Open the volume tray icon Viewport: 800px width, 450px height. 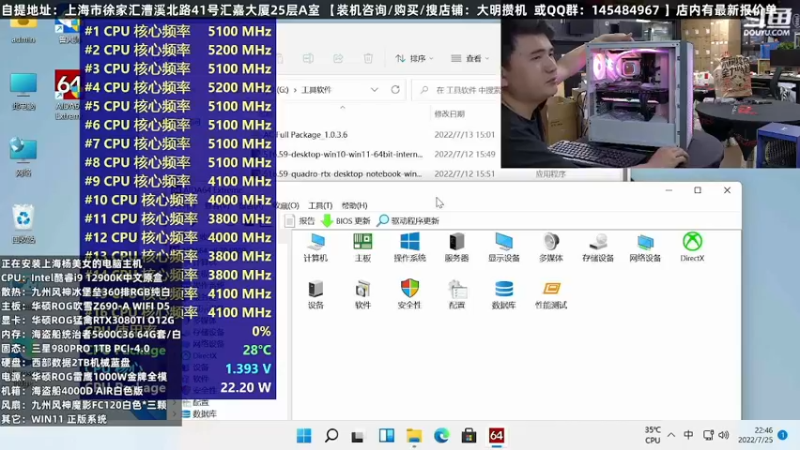pyautogui.click(x=723, y=435)
